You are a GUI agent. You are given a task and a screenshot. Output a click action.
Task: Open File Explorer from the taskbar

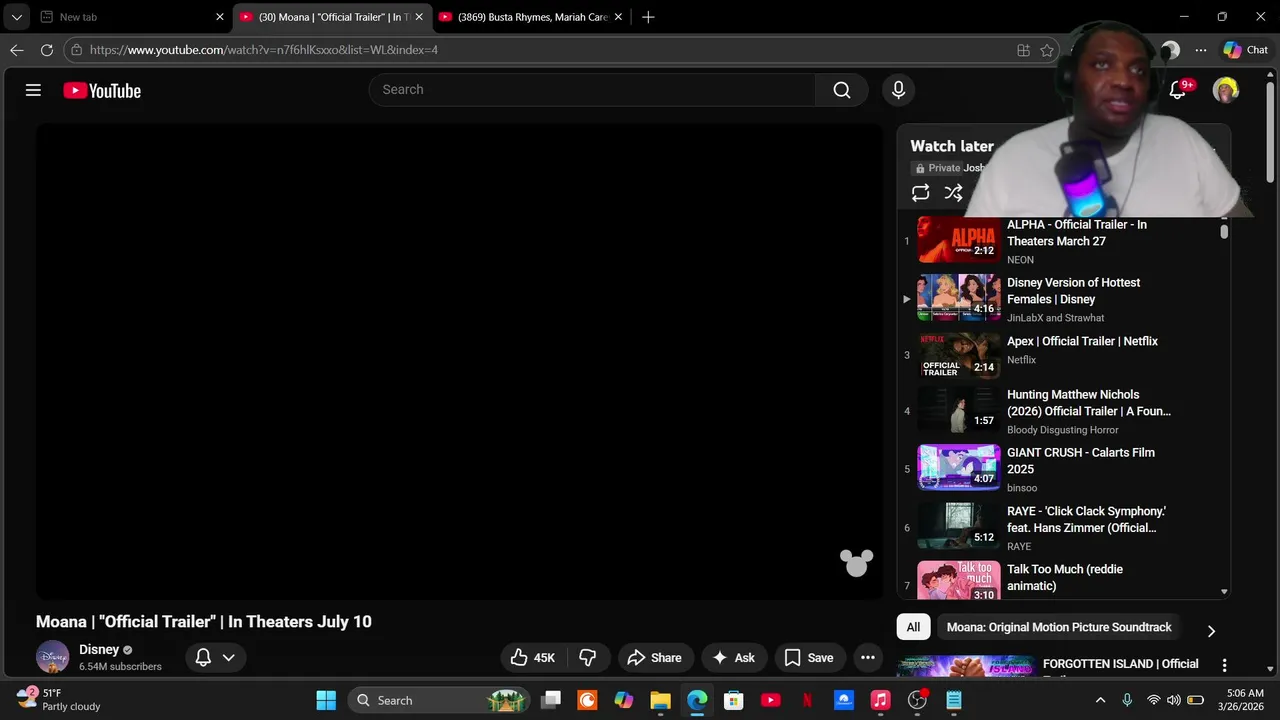660,700
